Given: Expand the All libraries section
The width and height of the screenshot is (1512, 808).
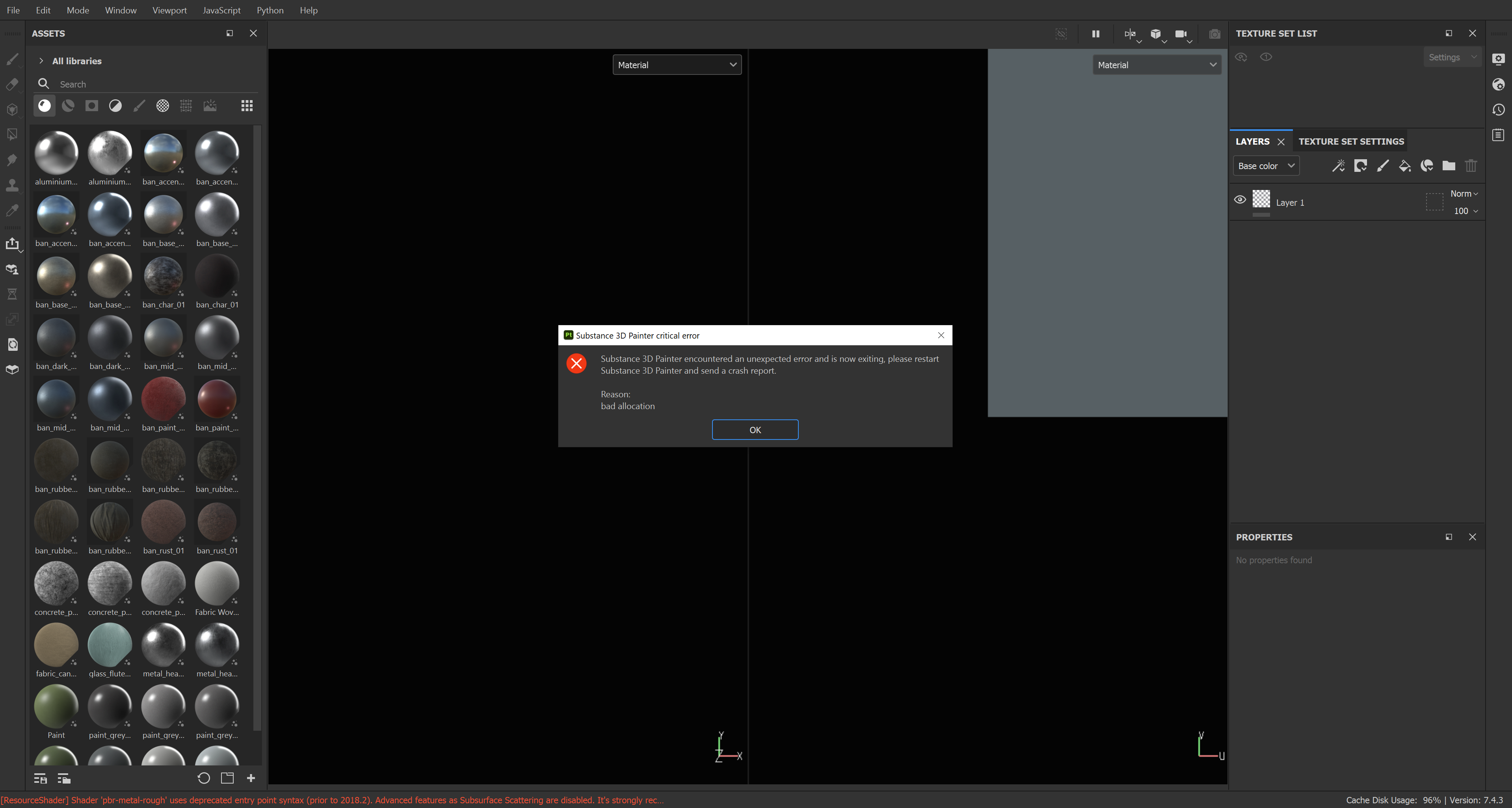Looking at the screenshot, I should point(41,61).
